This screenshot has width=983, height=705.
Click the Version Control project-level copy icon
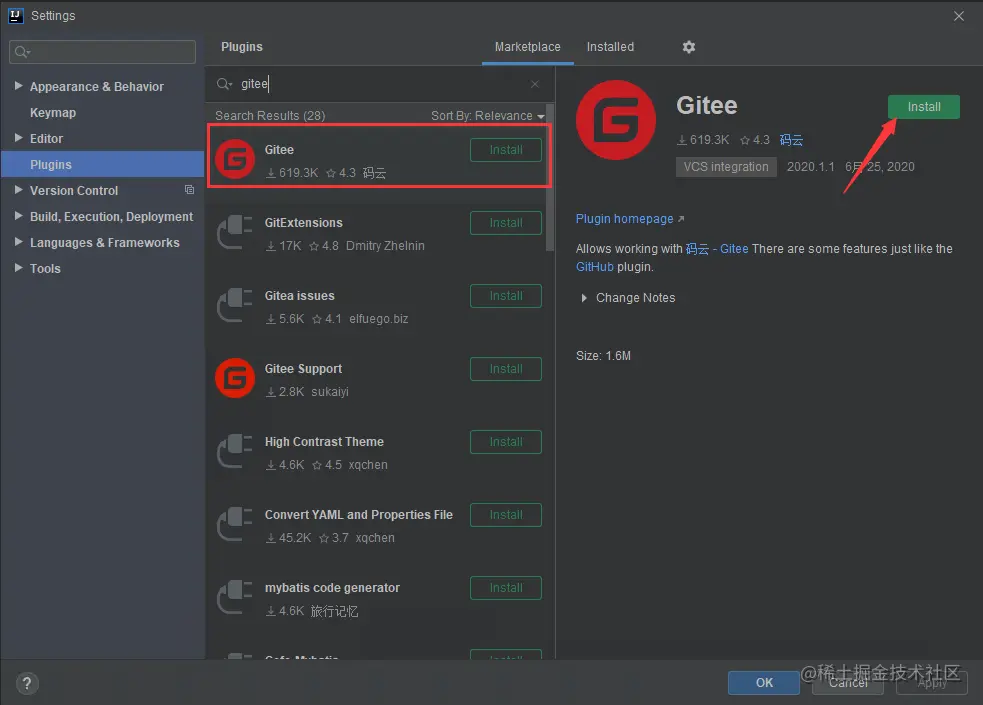pyautogui.click(x=189, y=190)
